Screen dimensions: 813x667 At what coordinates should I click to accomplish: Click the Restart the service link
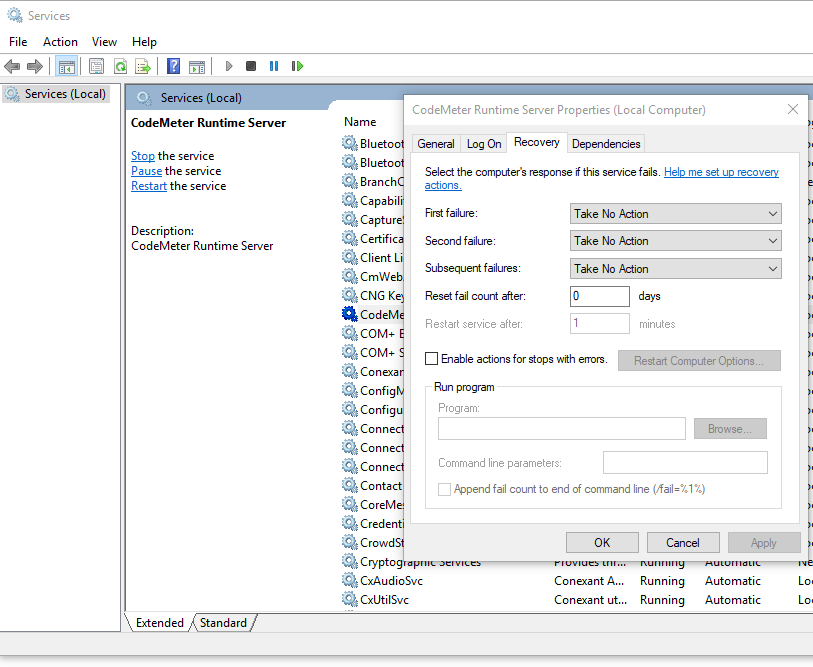(149, 186)
